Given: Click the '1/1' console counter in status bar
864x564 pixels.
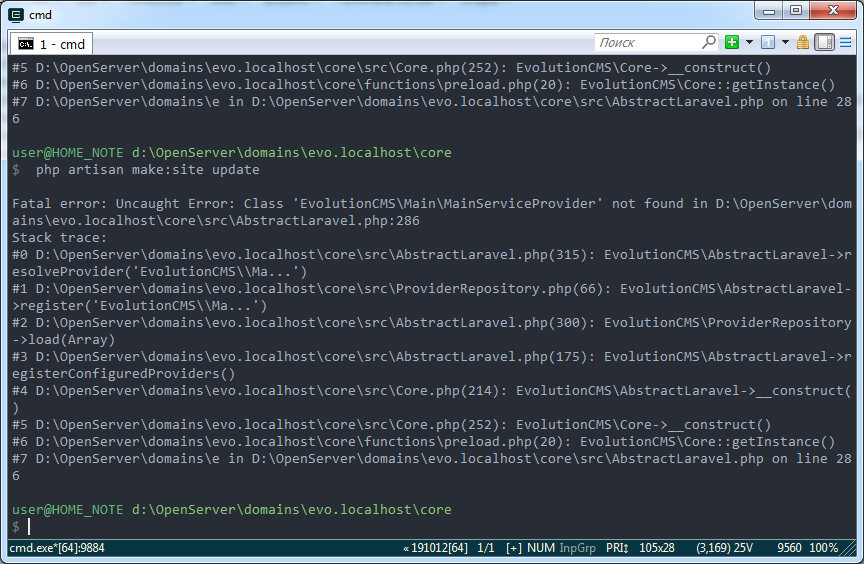Looking at the screenshot, I should click(x=486, y=548).
